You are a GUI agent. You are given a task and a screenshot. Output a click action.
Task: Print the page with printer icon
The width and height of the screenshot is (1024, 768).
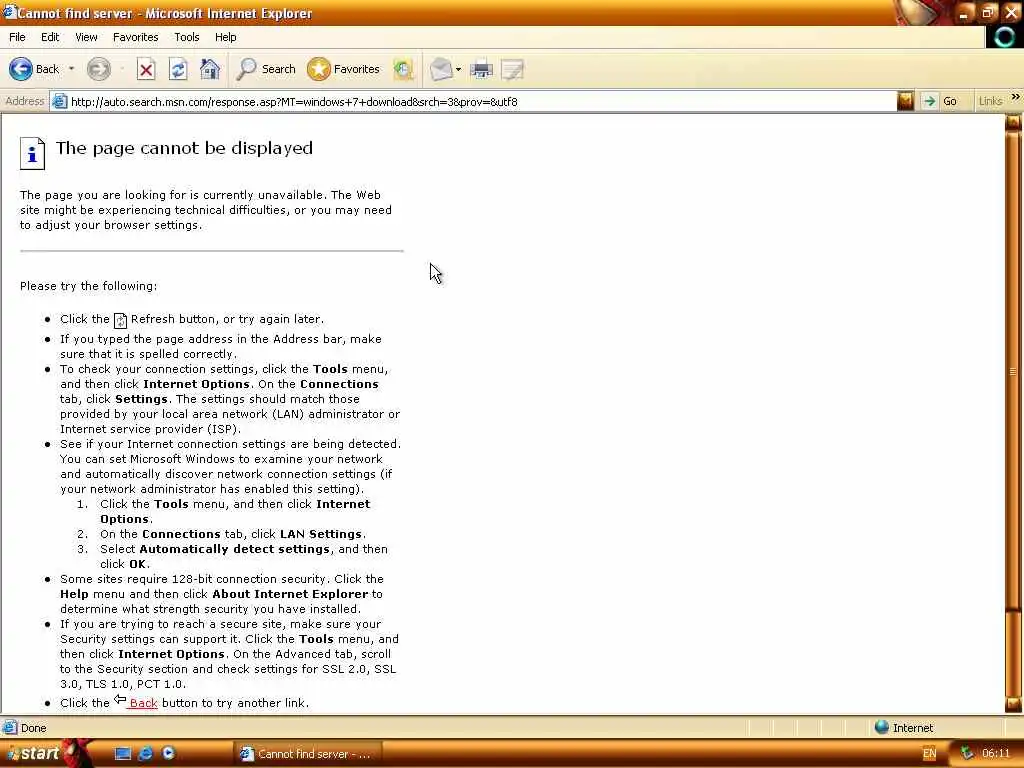[x=482, y=69]
